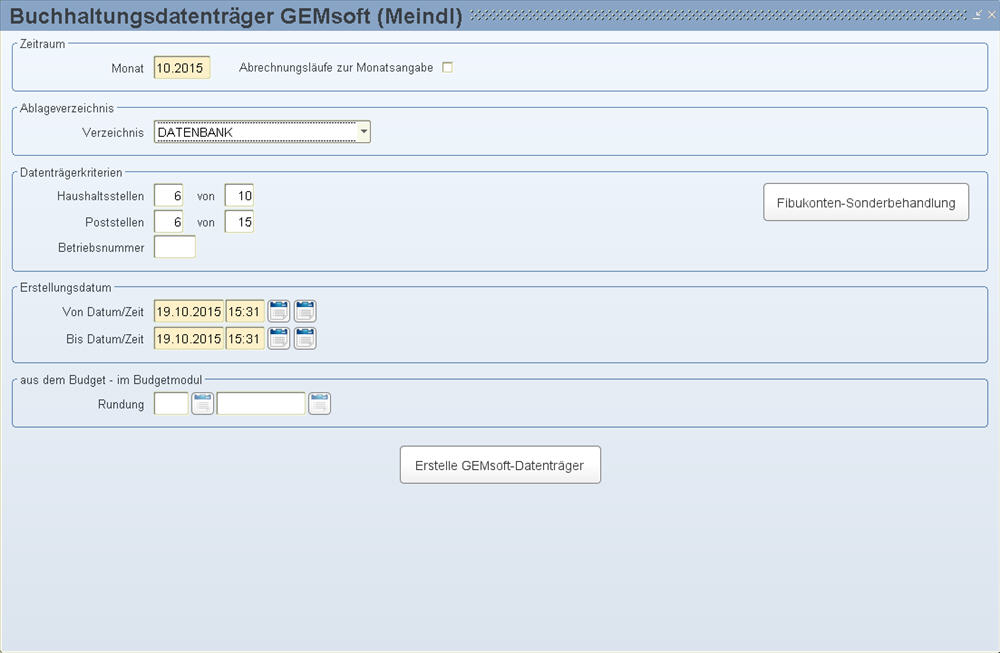Open lookup icon beside short Rundung field

click(x=202, y=404)
